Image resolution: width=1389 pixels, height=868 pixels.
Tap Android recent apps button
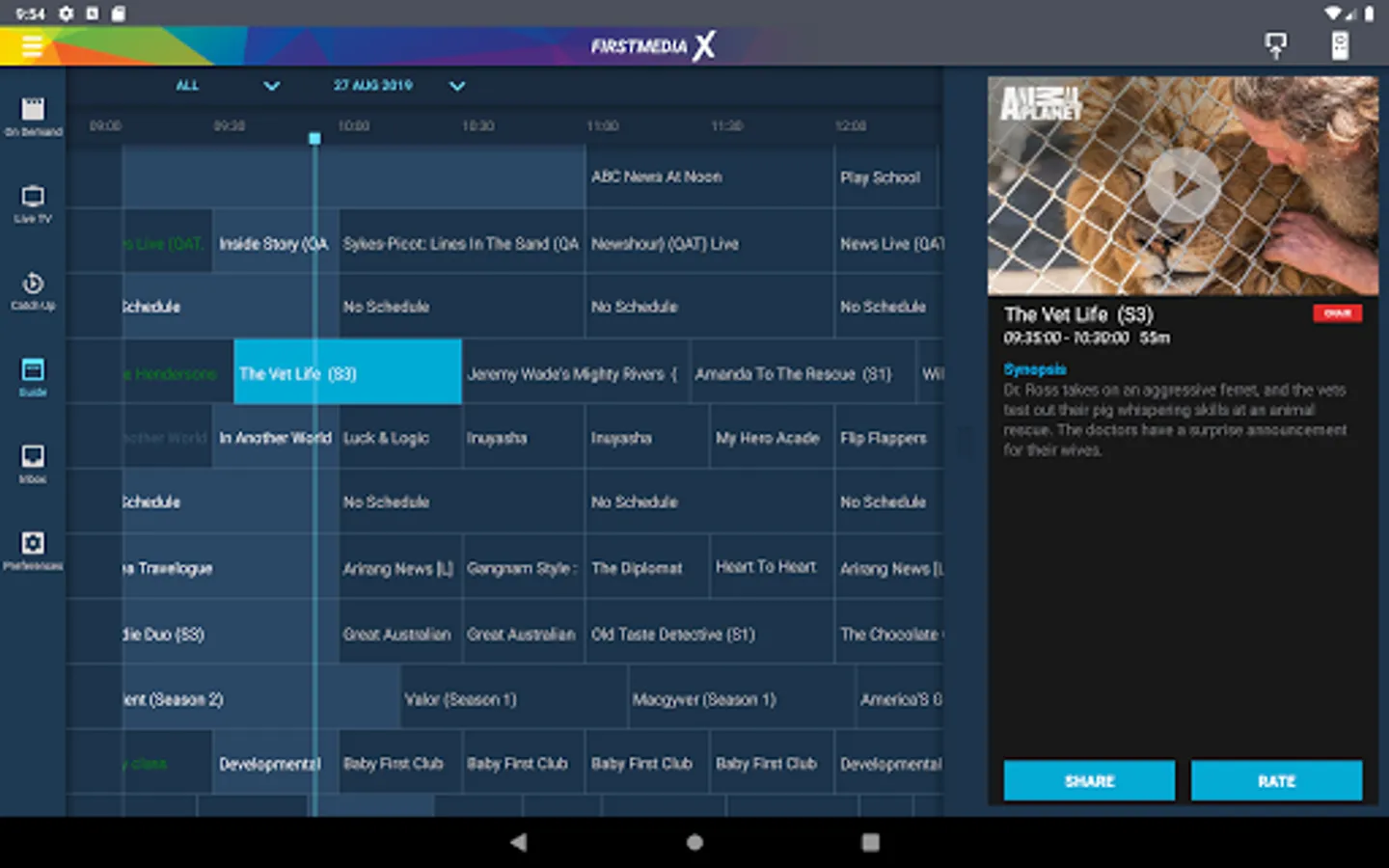(x=870, y=842)
